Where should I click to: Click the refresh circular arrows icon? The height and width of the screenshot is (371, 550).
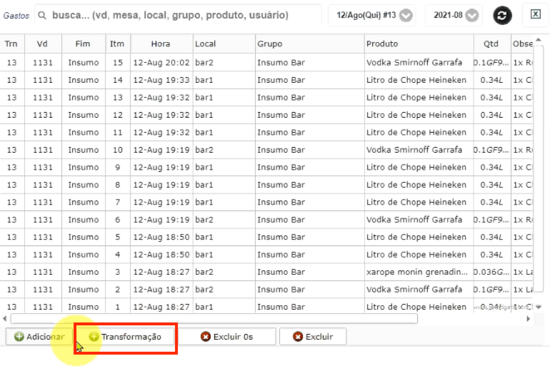502,15
